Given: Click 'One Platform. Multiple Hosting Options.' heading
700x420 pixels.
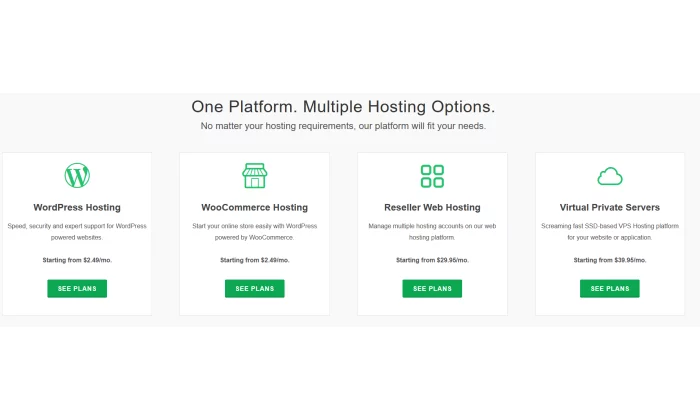Looking at the screenshot, I should 343,107.
